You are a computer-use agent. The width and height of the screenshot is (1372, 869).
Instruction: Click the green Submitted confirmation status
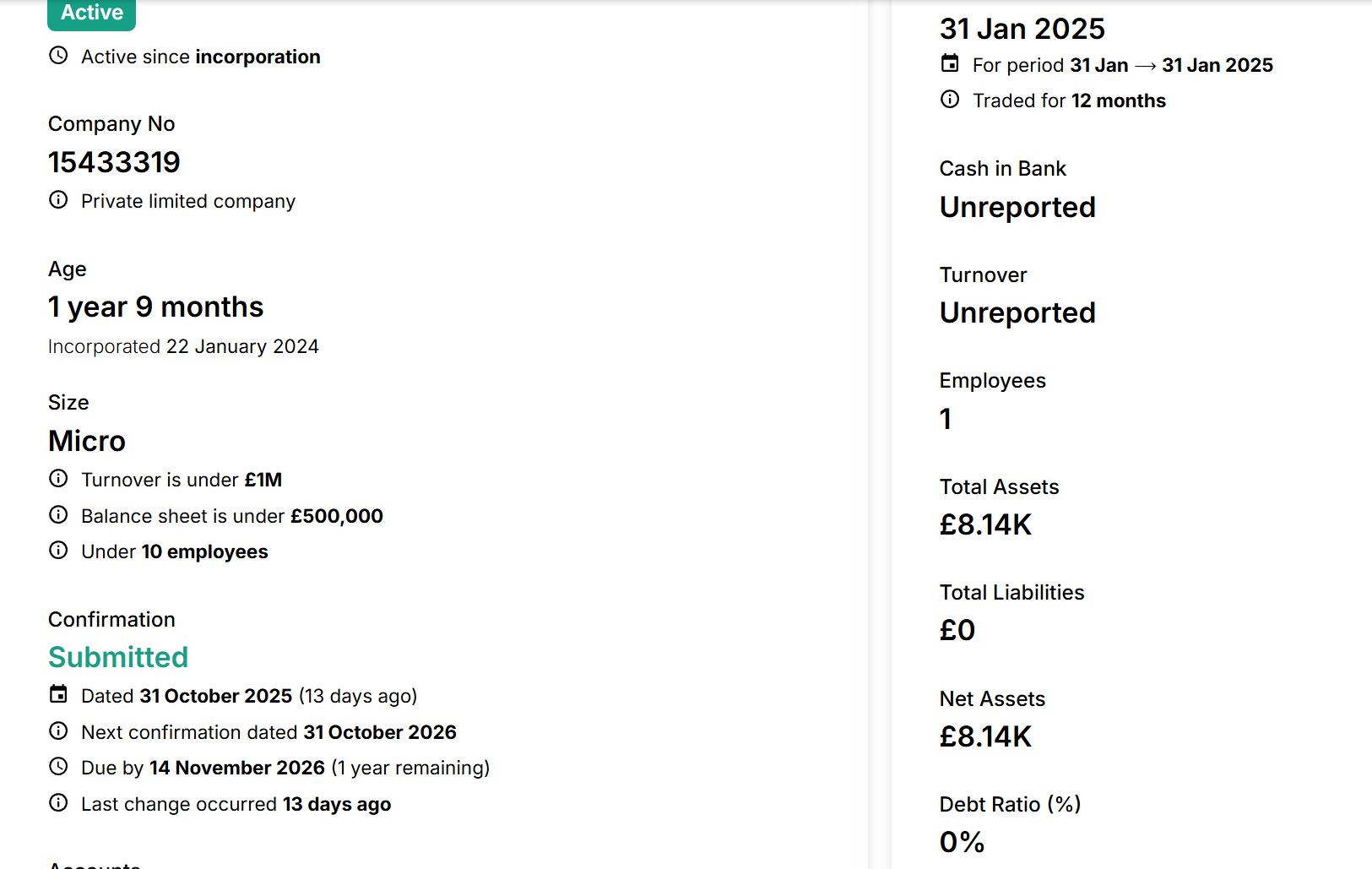coord(118,657)
